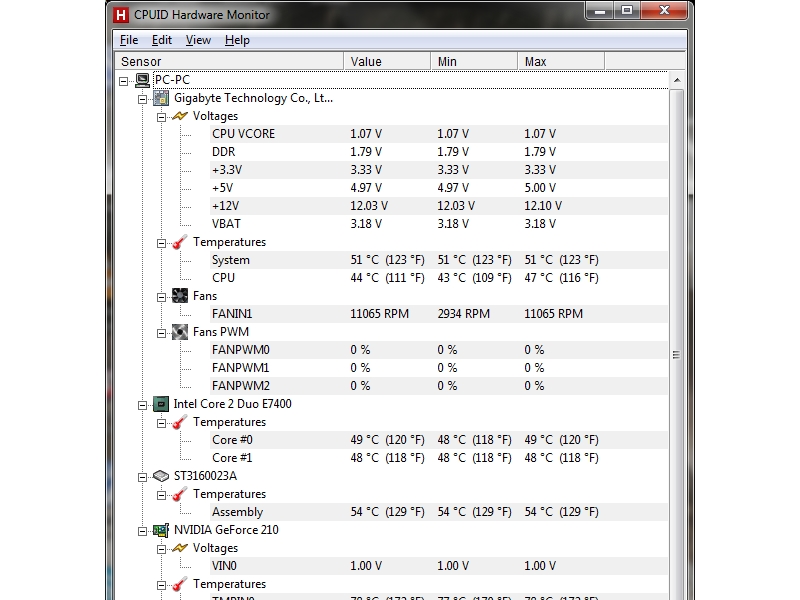This screenshot has width=800, height=600.
Task: Collapse the PC-PC root node
Action: tap(123, 81)
